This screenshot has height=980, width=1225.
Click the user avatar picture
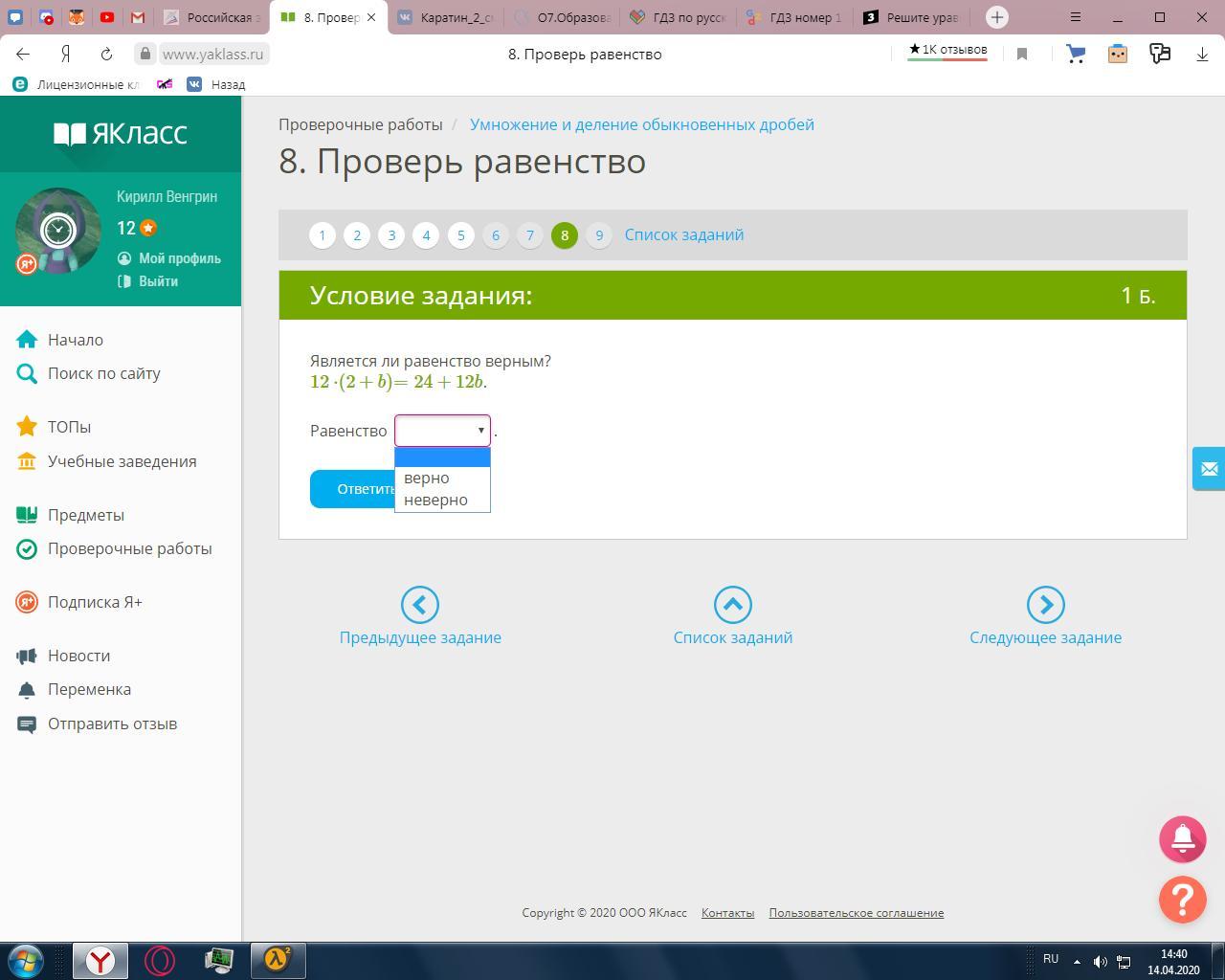57,231
